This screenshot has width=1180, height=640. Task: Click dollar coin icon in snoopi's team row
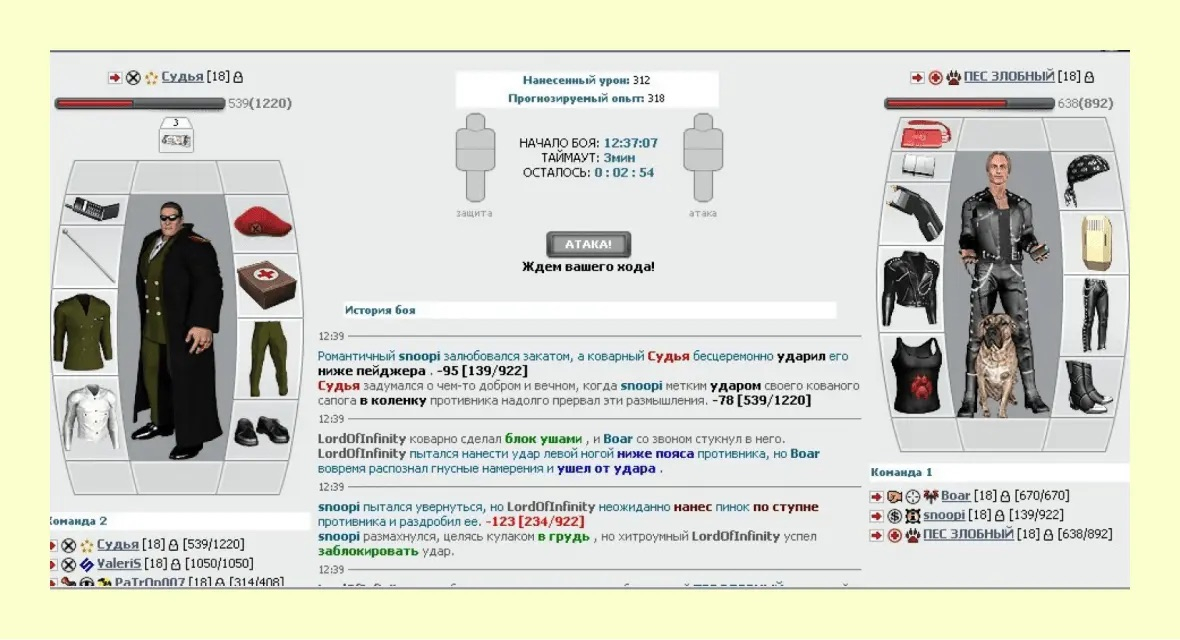(894, 516)
